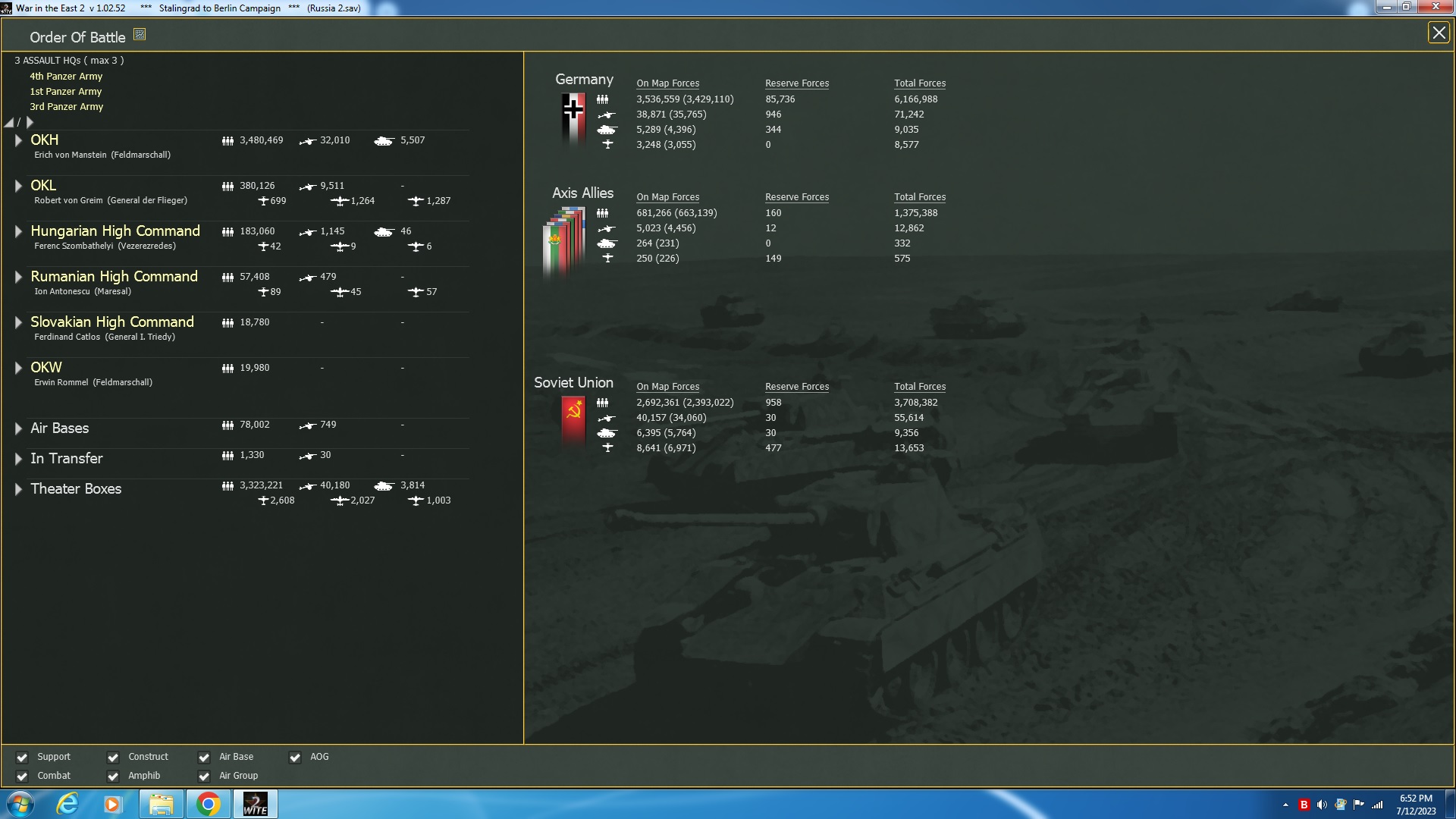Open Google Chrome from taskbar
This screenshot has width=1456, height=819.
208,804
